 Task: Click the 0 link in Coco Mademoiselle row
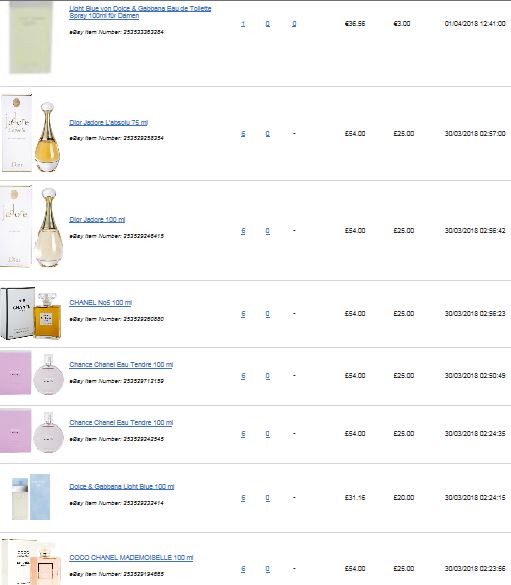(267, 569)
